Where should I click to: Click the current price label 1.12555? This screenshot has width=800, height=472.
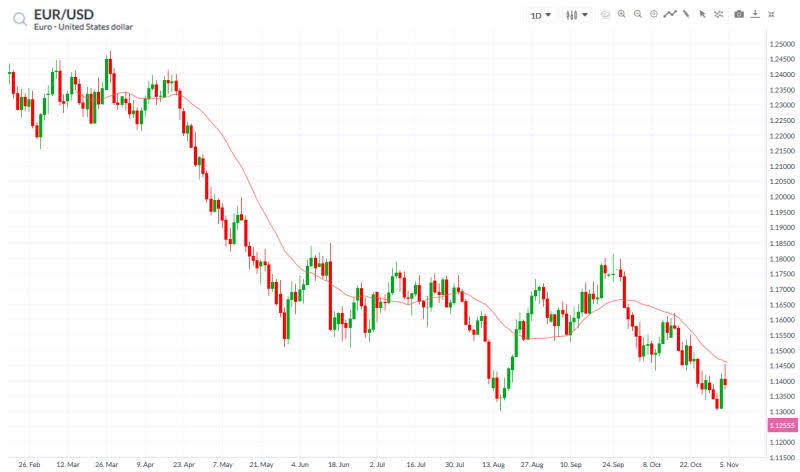(x=780, y=425)
